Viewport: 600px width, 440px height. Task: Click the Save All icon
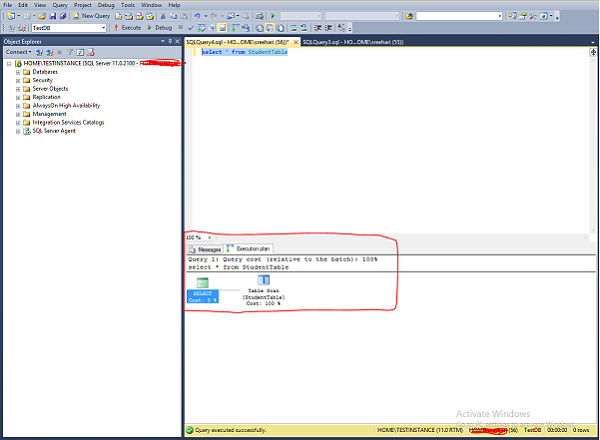63,16
